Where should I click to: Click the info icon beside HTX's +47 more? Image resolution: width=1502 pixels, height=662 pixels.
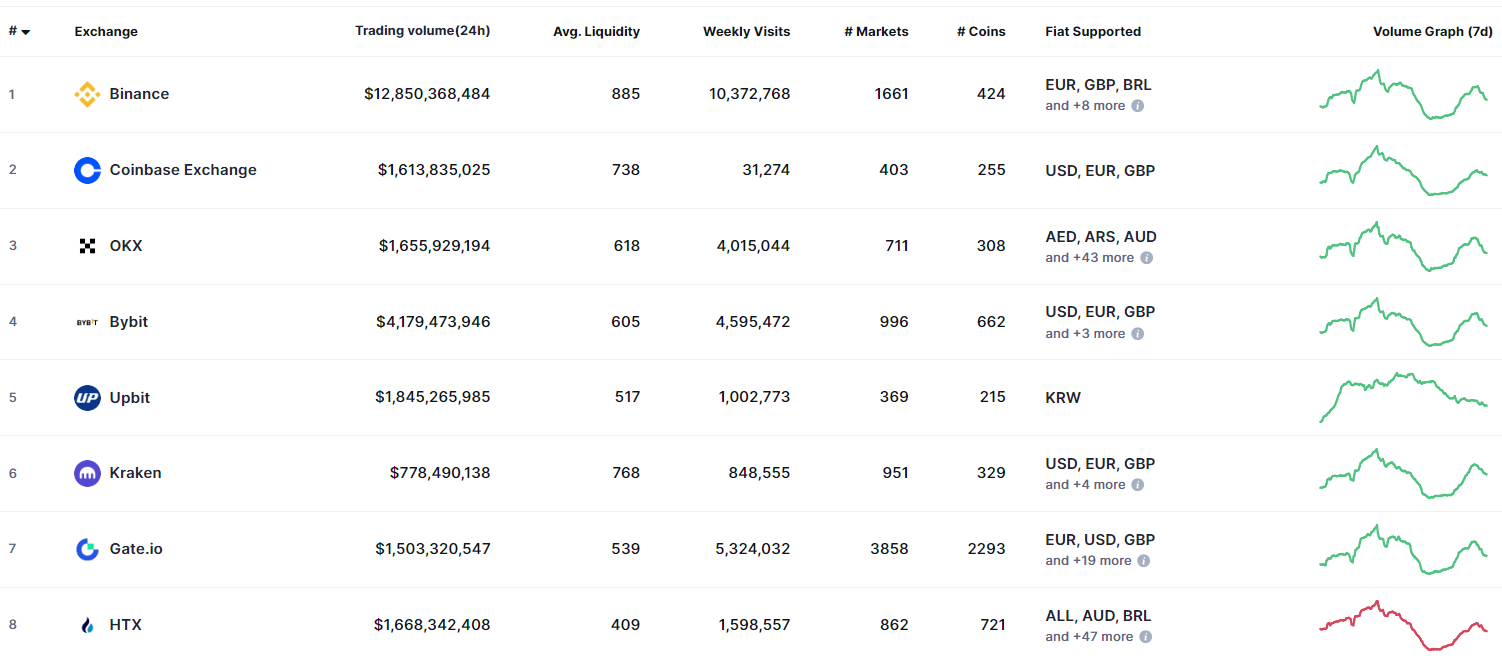point(1145,637)
